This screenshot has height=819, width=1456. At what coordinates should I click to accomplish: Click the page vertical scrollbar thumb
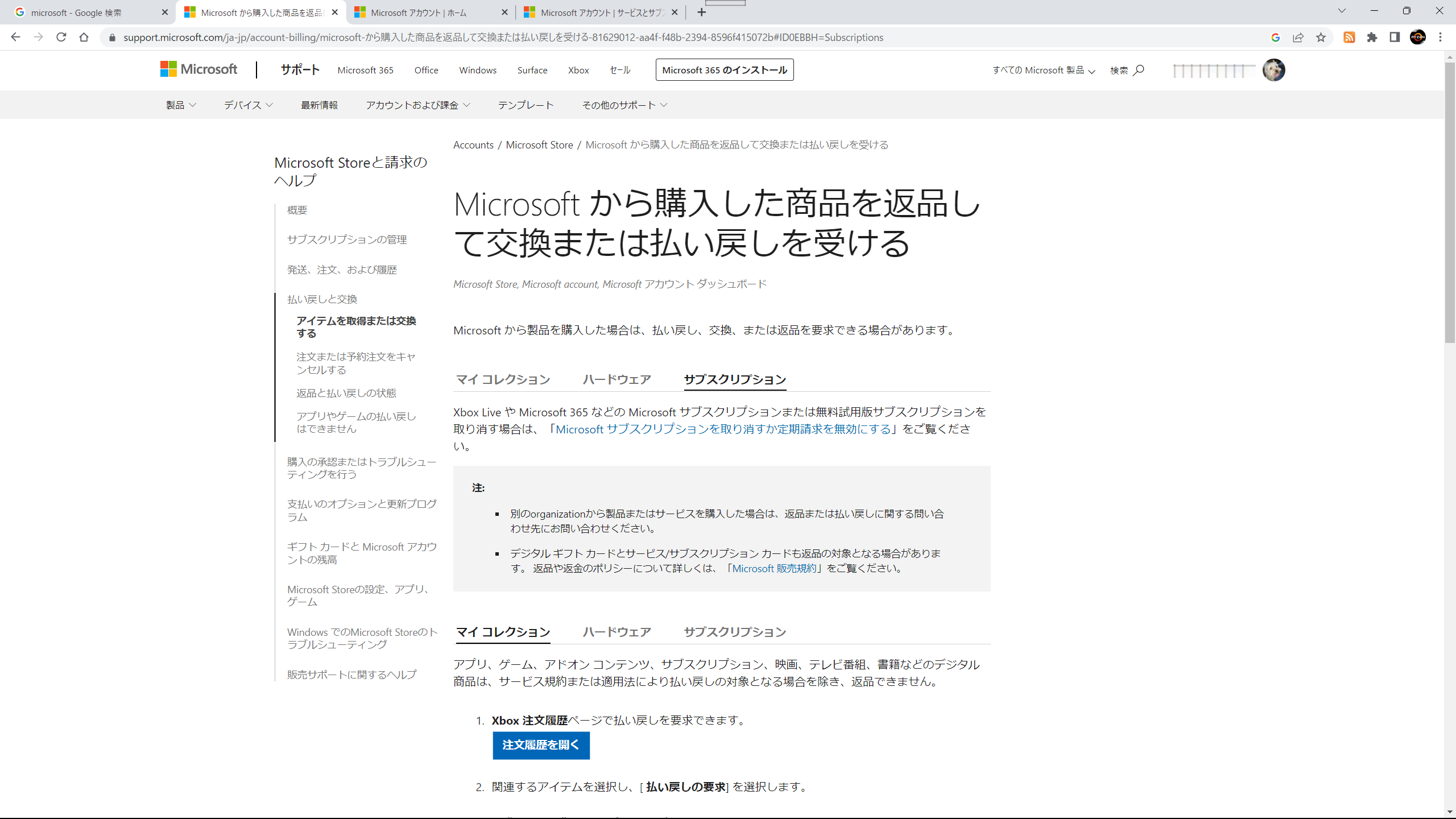point(1450,202)
